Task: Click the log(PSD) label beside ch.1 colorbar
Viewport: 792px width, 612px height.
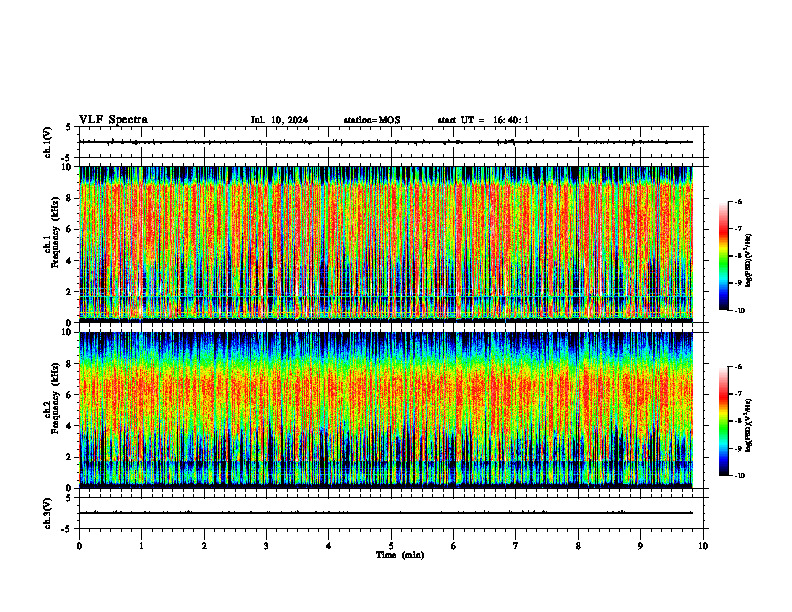Action: [749, 261]
